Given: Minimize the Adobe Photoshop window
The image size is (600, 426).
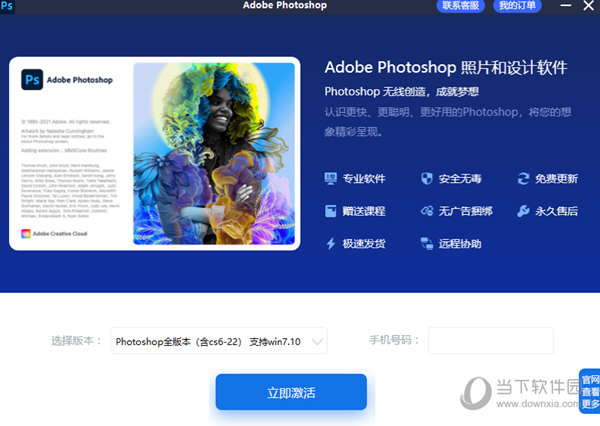Looking at the screenshot, I should pyautogui.click(x=566, y=5).
